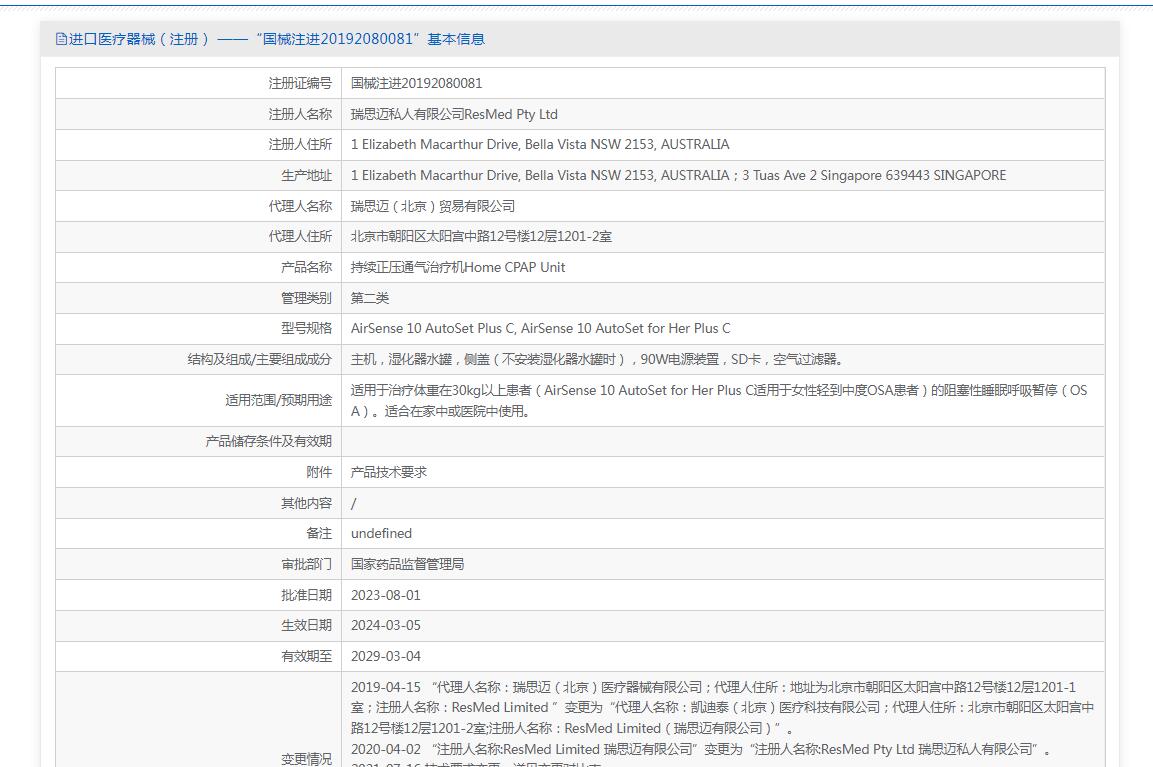This screenshot has width=1153, height=767.
Task: Select the approval date 2023-08-01
Action: point(386,595)
